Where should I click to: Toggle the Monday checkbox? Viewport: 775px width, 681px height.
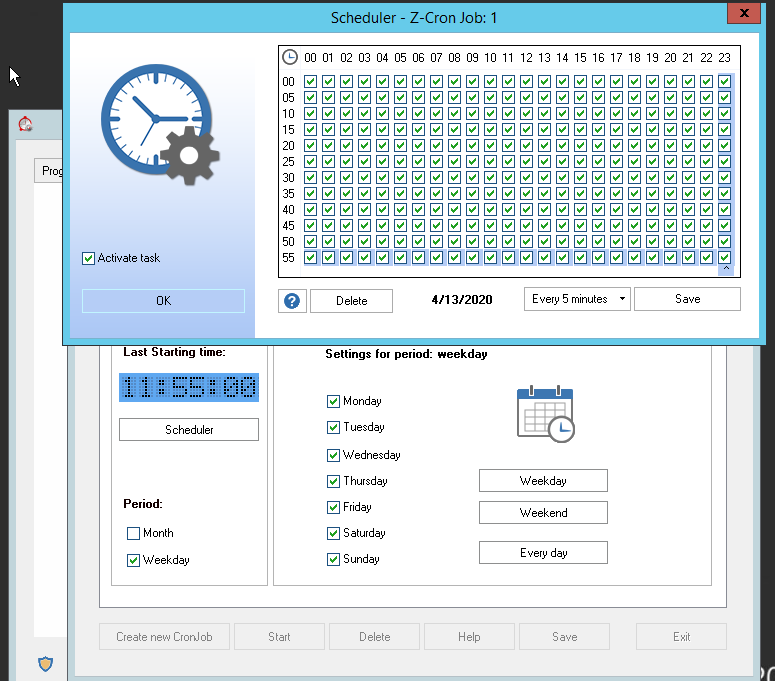(333, 401)
